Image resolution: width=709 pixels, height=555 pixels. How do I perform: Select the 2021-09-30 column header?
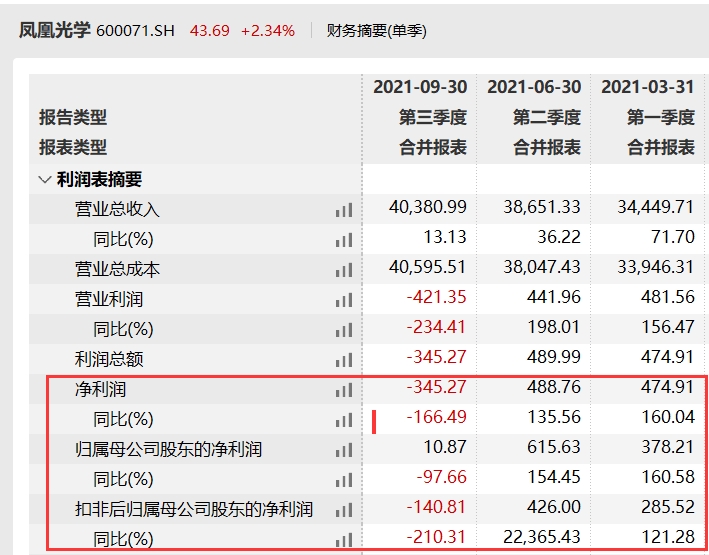point(420,87)
